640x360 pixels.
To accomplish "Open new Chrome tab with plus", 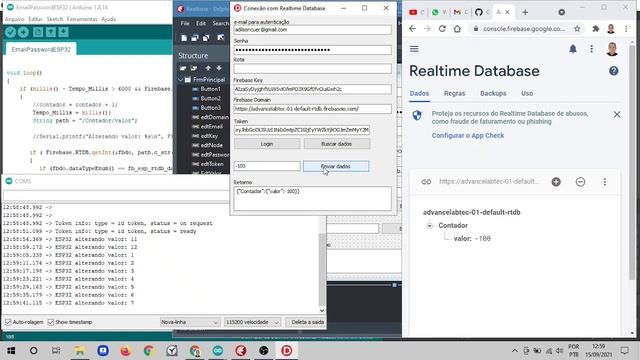I will 525,12.
